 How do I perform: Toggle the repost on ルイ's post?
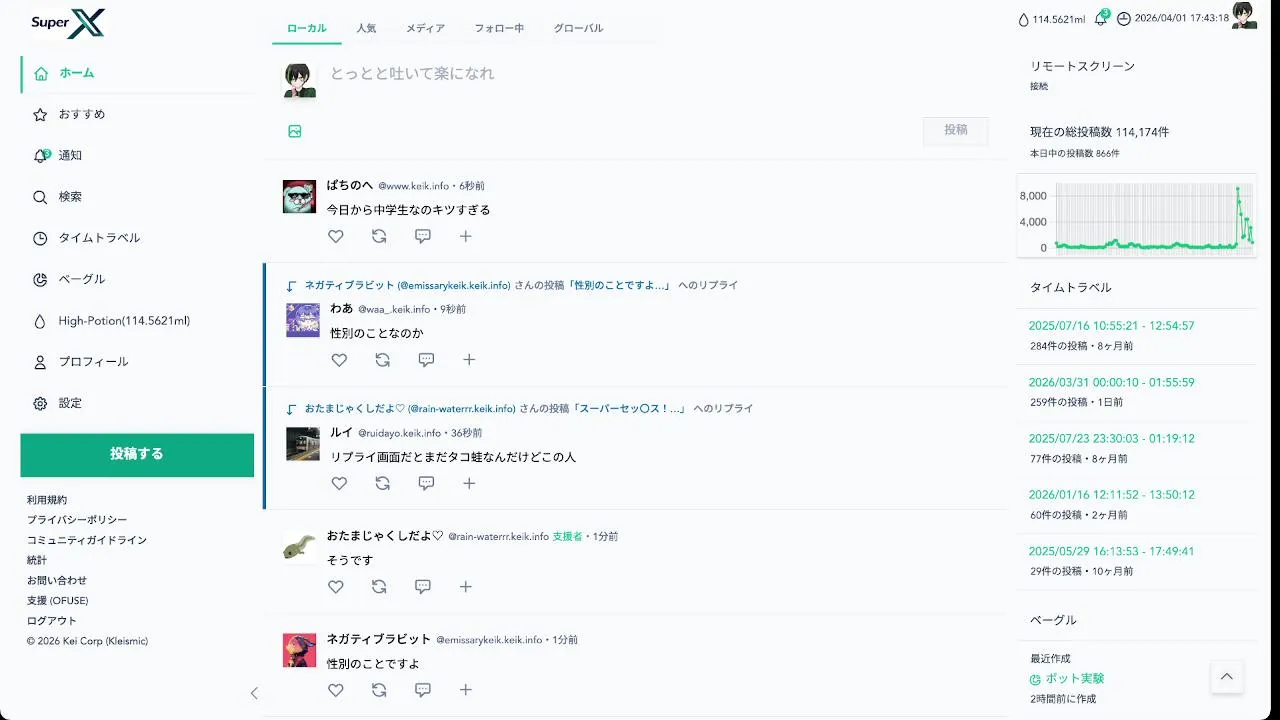[x=382, y=483]
